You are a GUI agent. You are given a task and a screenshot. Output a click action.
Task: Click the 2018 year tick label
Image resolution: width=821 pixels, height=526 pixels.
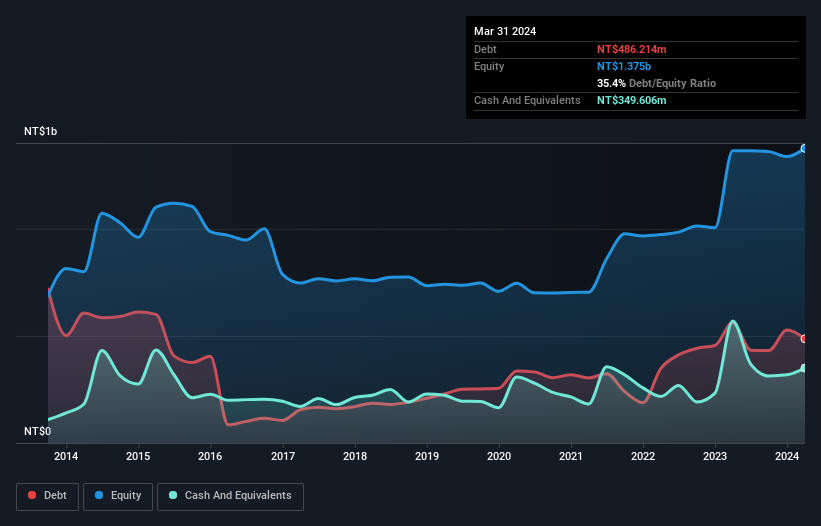pyautogui.click(x=354, y=457)
